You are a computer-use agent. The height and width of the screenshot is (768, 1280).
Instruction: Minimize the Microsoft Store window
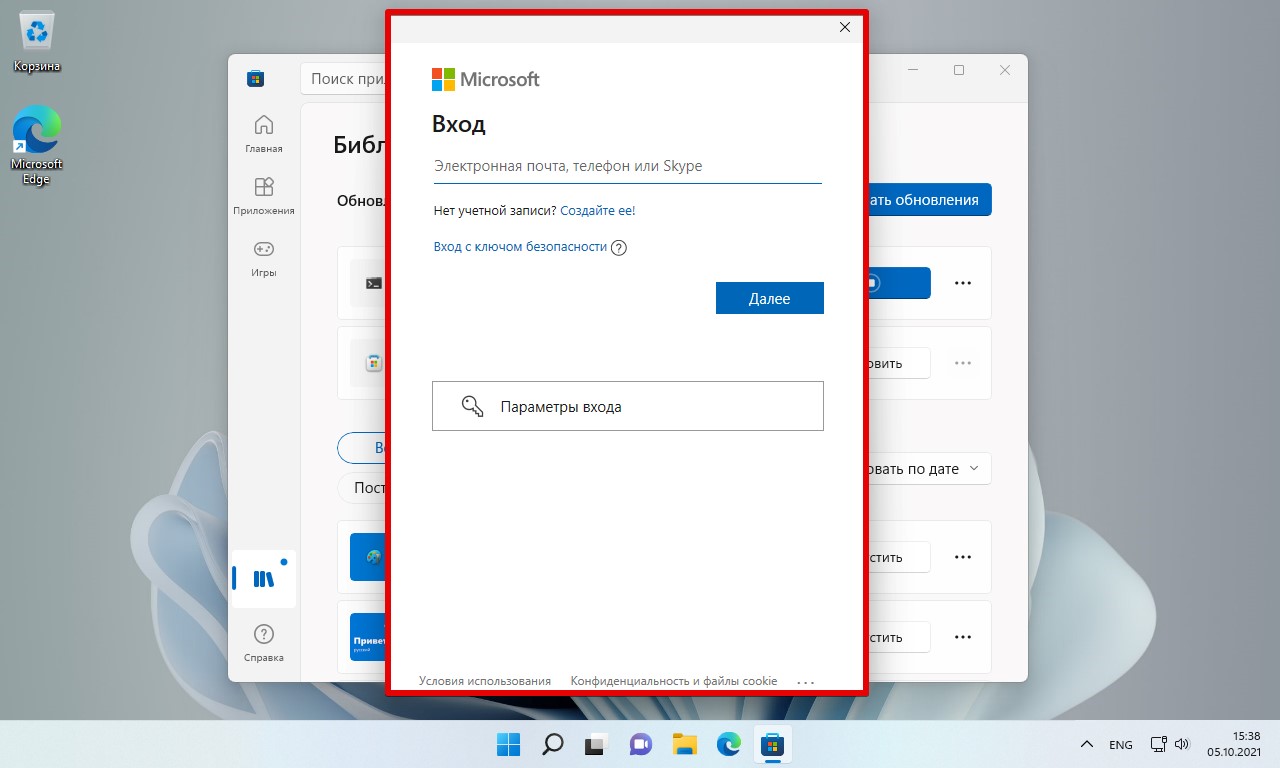[913, 70]
